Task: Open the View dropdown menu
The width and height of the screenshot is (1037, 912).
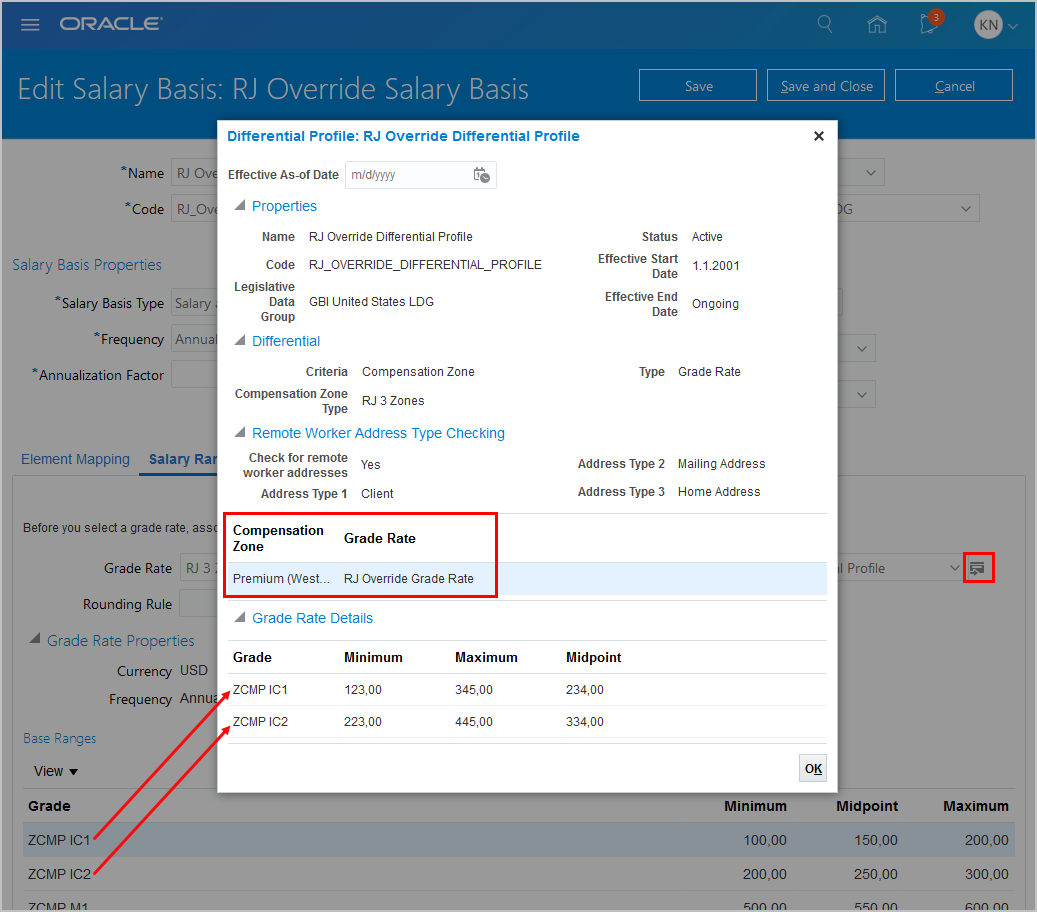Action: 56,771
